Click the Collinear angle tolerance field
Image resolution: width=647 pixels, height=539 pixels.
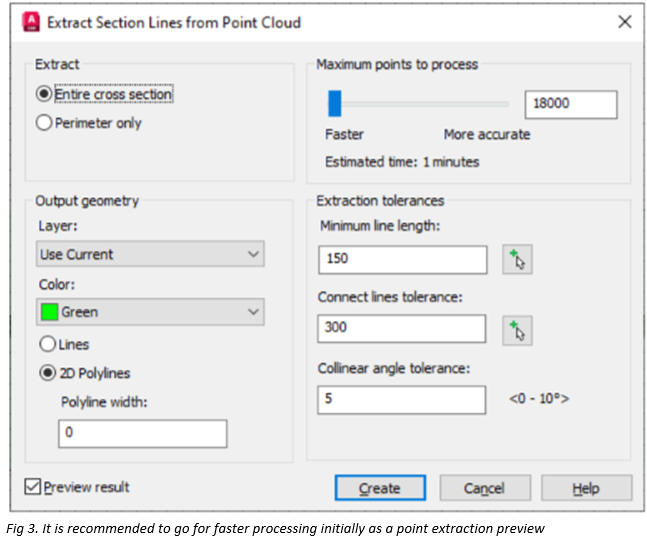(401, 400)
